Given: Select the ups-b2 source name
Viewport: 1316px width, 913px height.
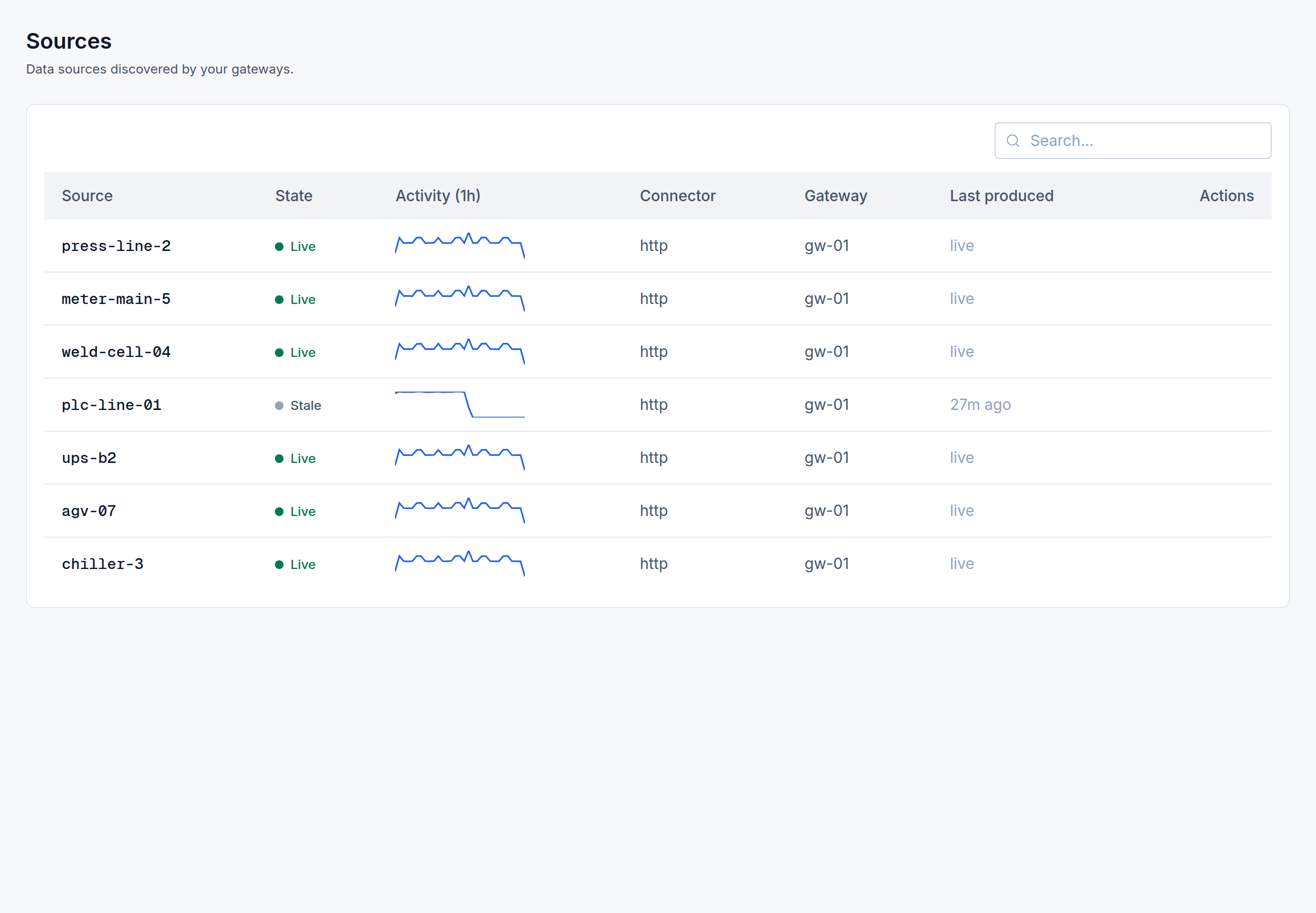Looking at the screenshot, I should (89, 458).
